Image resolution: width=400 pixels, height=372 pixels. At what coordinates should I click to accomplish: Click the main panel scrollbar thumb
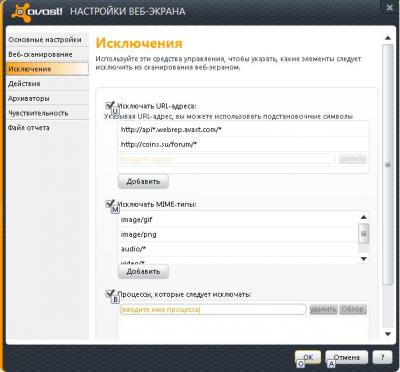pos(388,165)
